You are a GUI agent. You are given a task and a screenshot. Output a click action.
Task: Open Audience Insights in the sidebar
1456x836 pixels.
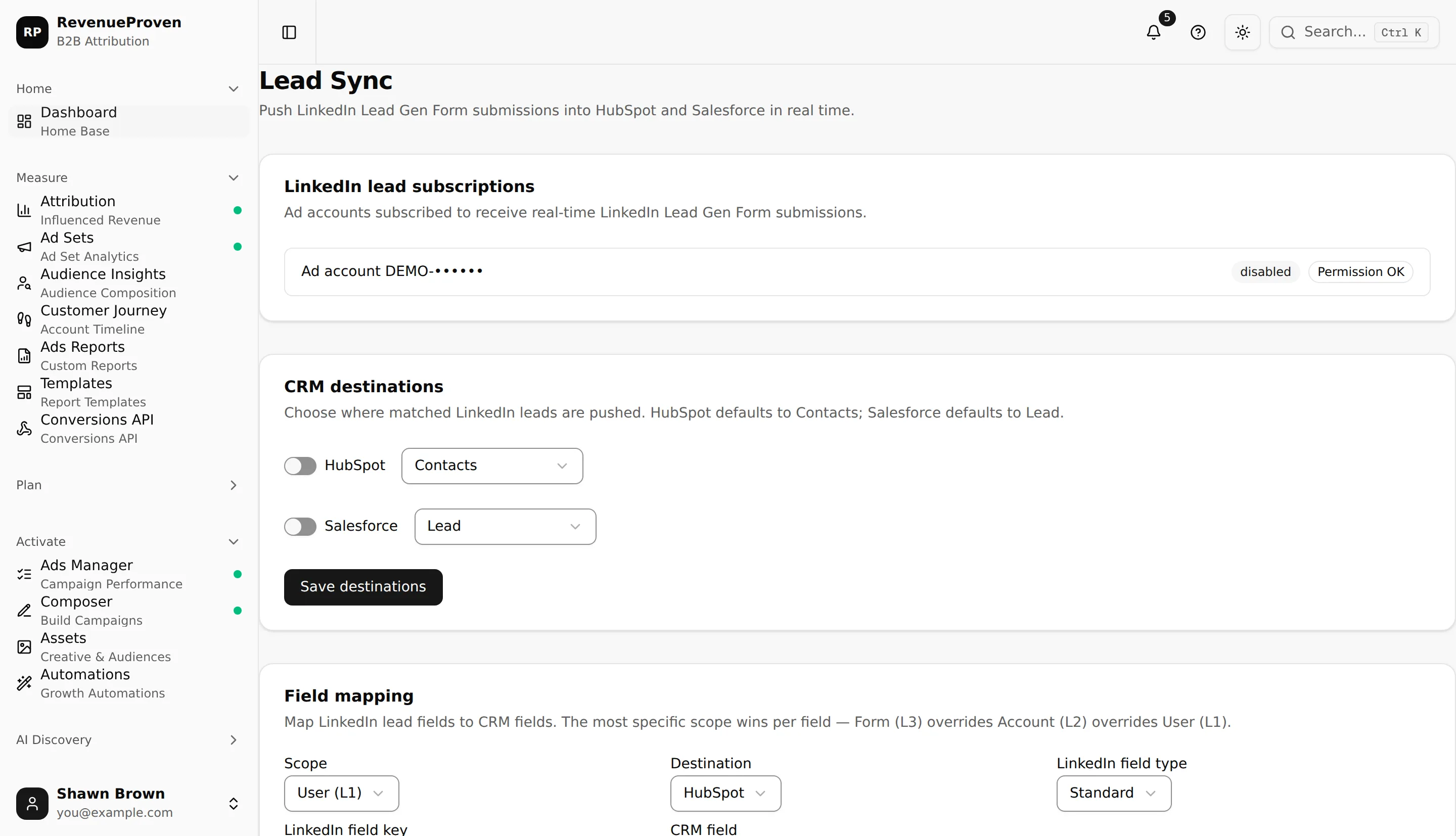click(x=128, y=283)
